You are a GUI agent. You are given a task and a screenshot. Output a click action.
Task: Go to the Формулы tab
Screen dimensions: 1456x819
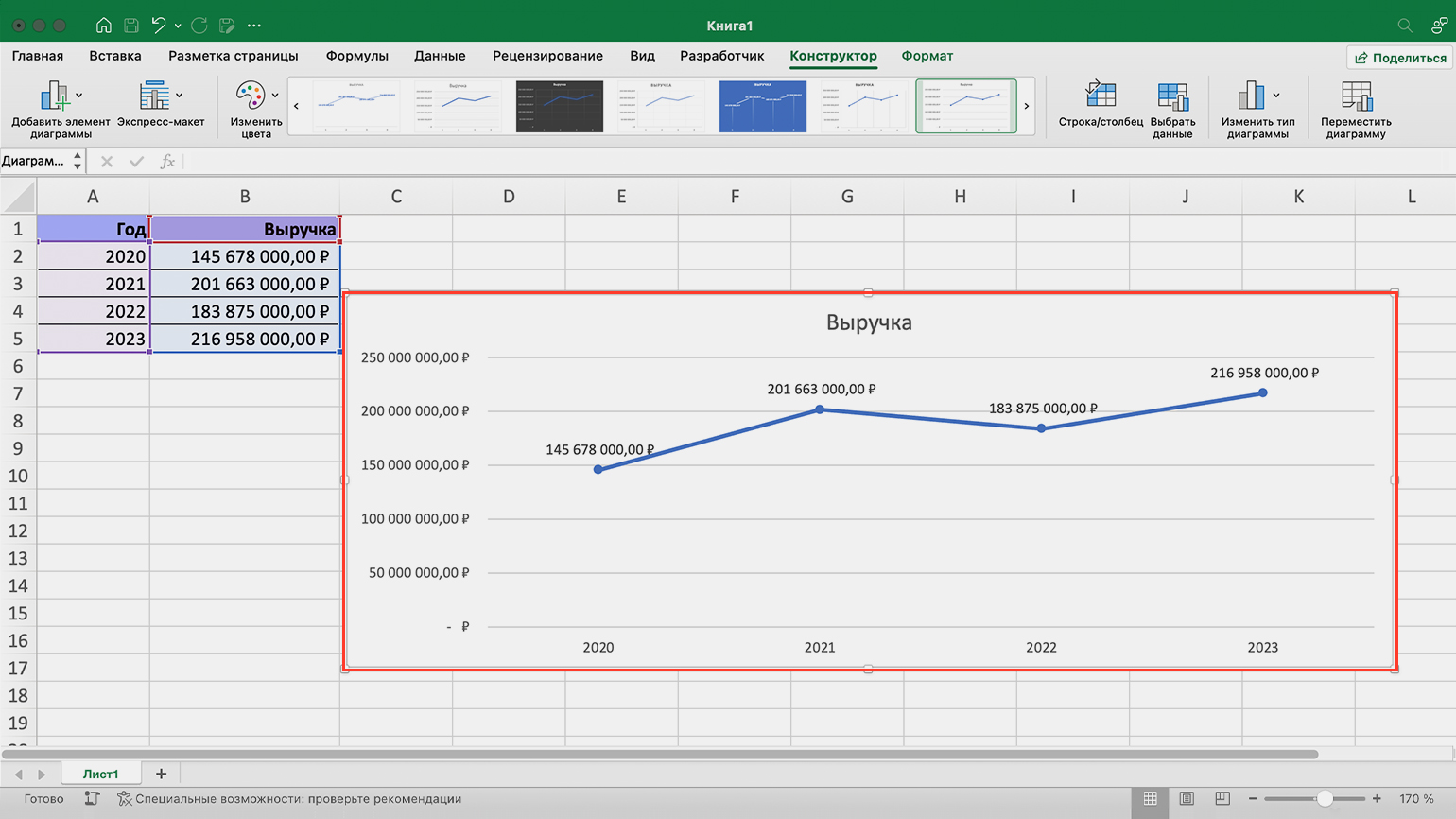click(357, 56)
